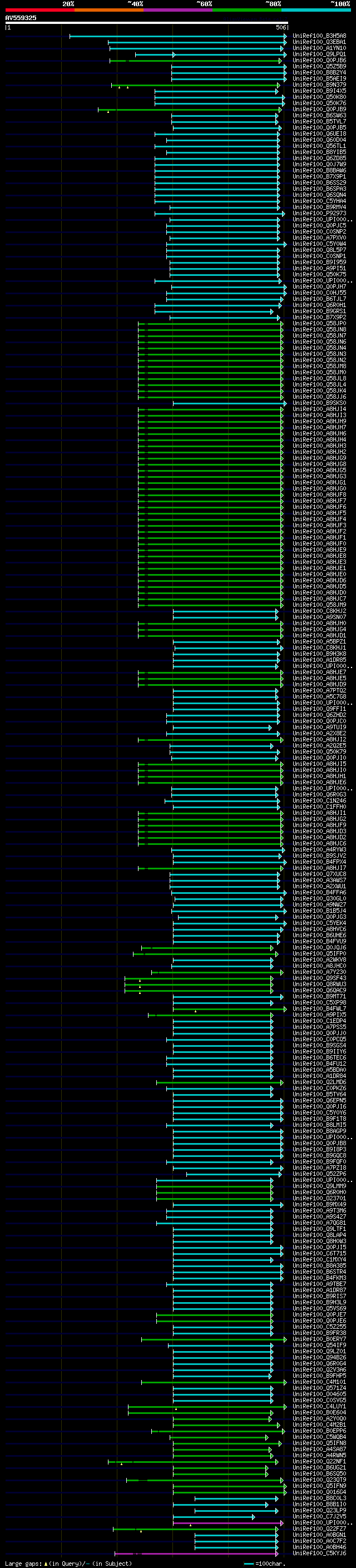The width and height of the screenshot is (356, 1568).
Task: Click the green ~80% identity legend segment
Action: point(247,10)
